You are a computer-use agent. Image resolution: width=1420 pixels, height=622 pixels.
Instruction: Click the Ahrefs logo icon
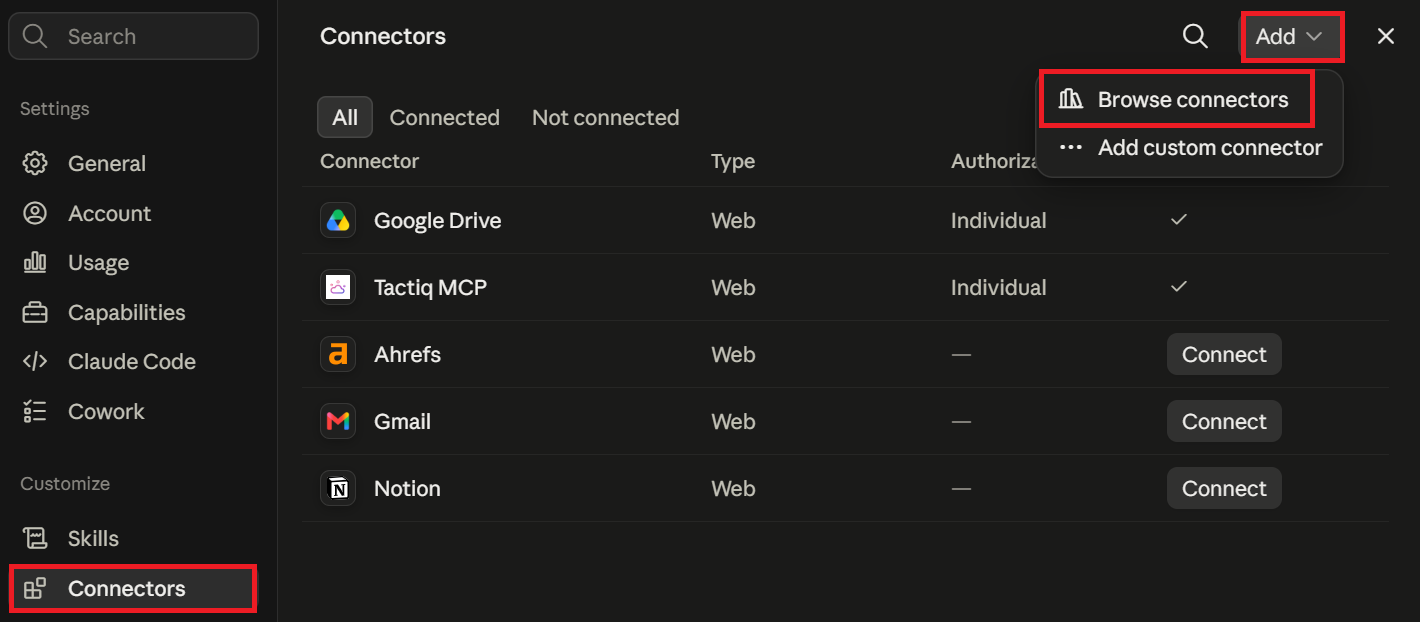tap(338, 354)
